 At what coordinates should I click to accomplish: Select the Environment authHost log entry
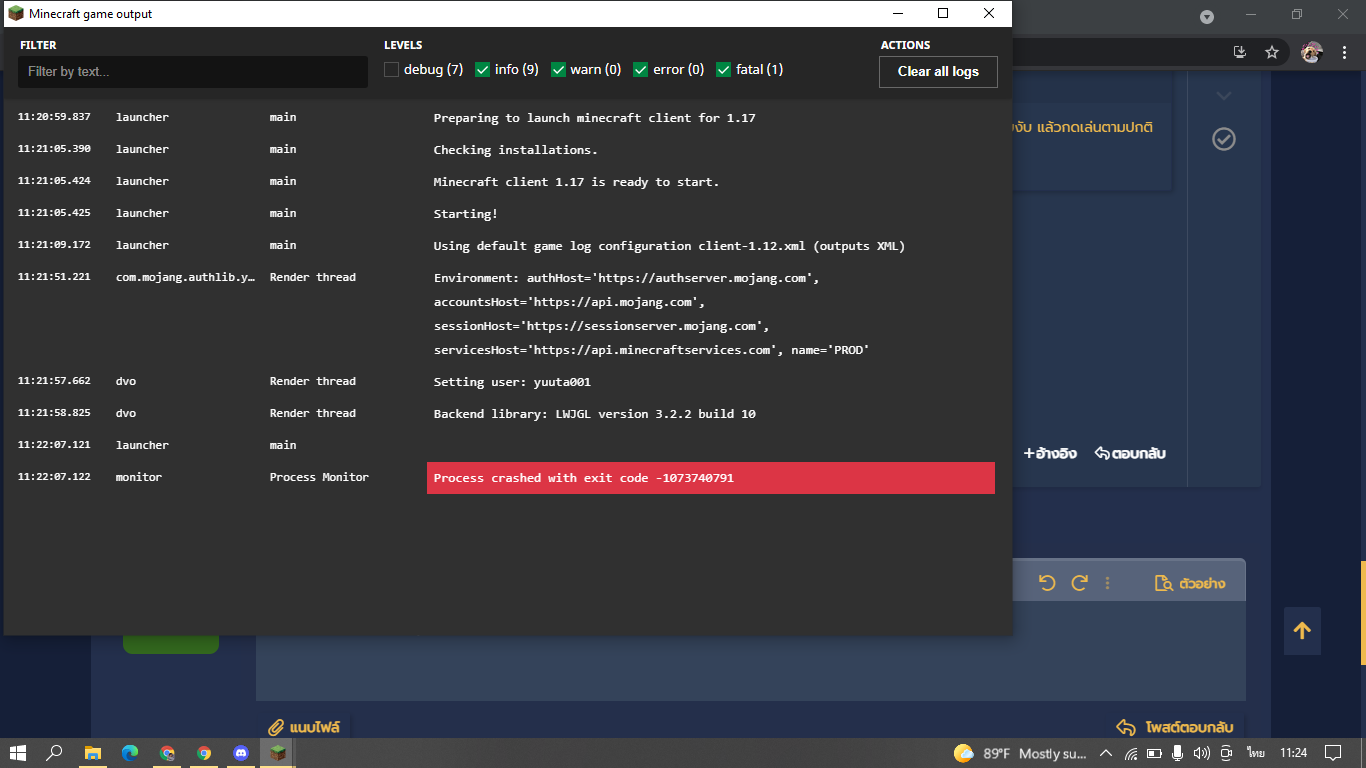pyautogui.click(x=651, y=314)
